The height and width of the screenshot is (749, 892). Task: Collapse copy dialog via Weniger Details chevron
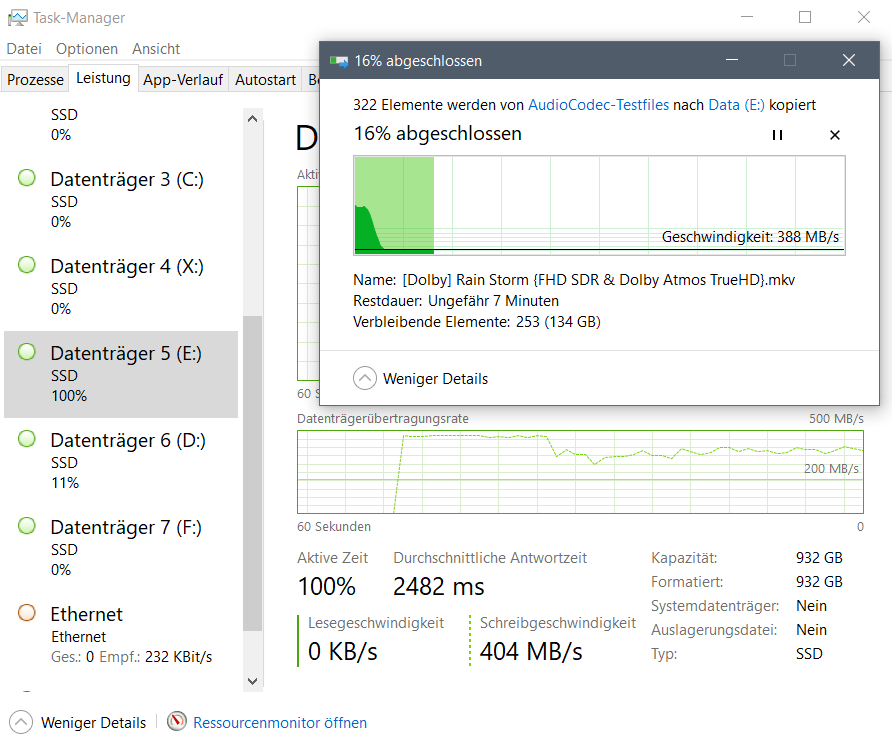(x=365, y=378)
